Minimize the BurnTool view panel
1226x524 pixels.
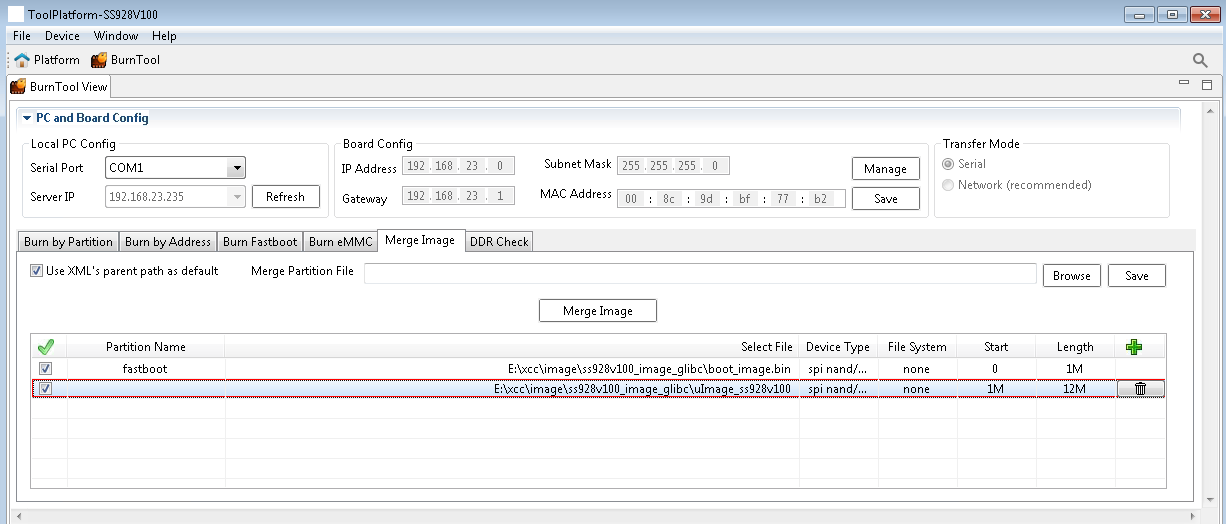click(1184, 84)
